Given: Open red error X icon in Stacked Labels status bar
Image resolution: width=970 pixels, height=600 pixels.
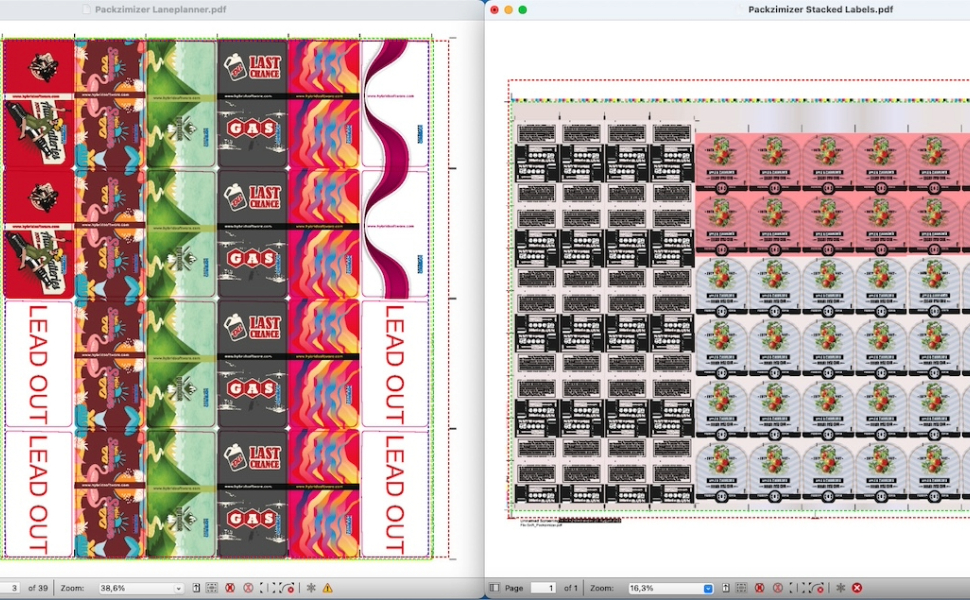Looking at the screenshot, I should 857,588.
